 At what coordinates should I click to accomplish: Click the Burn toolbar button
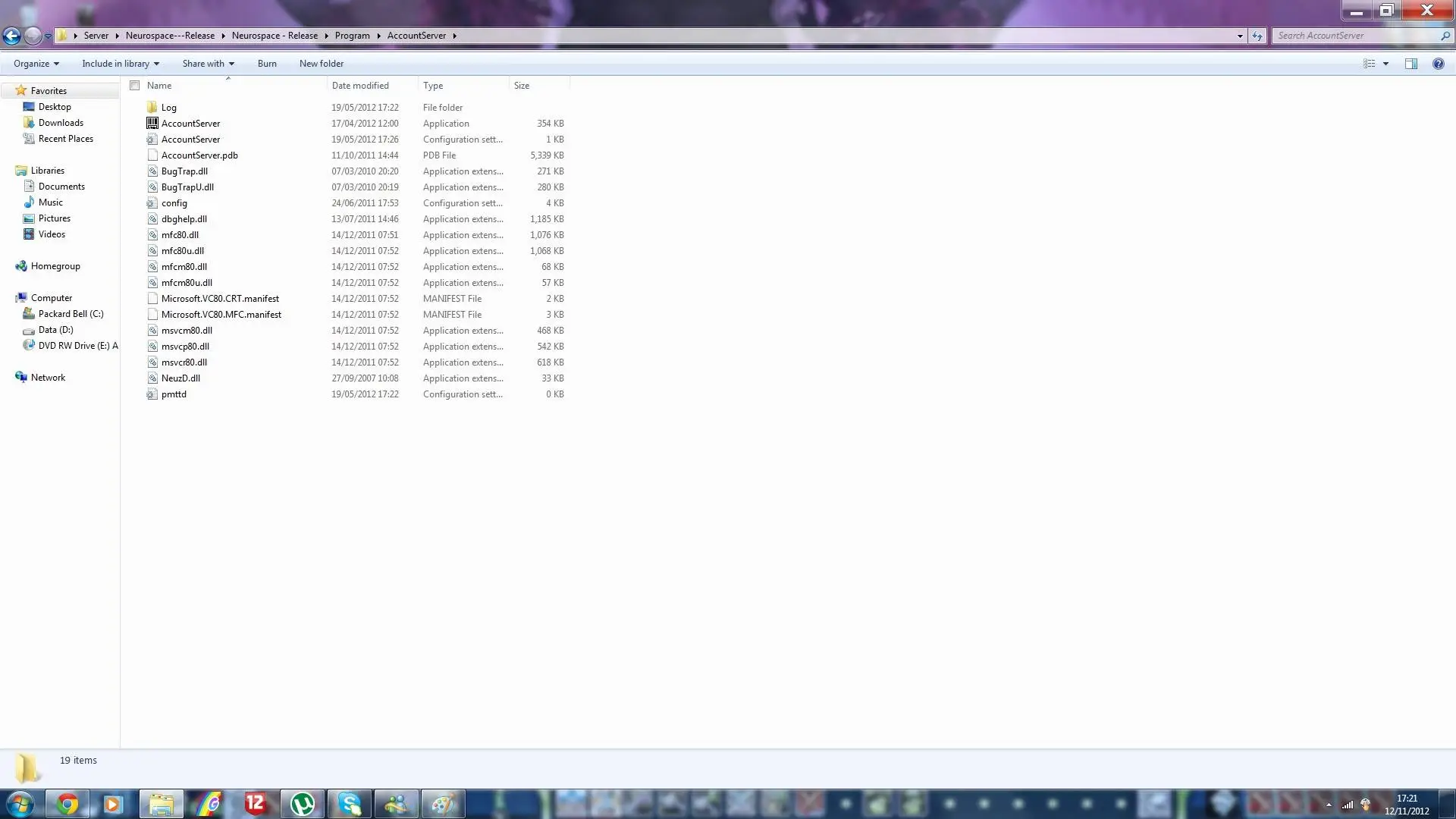pyautogui.click(x=267, y=64)
